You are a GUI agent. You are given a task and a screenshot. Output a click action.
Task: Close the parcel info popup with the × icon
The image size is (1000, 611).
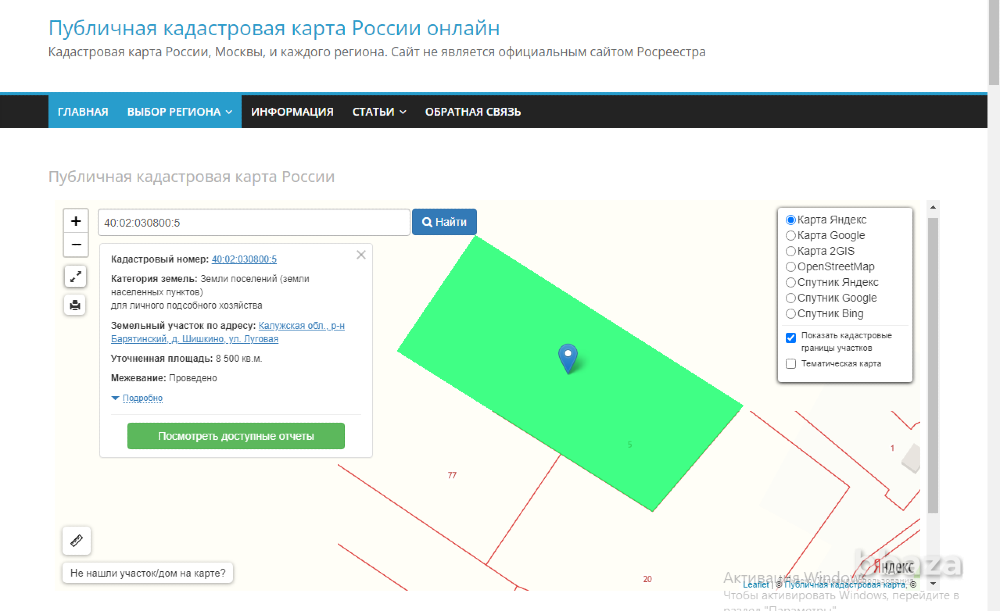pos(361,254)
